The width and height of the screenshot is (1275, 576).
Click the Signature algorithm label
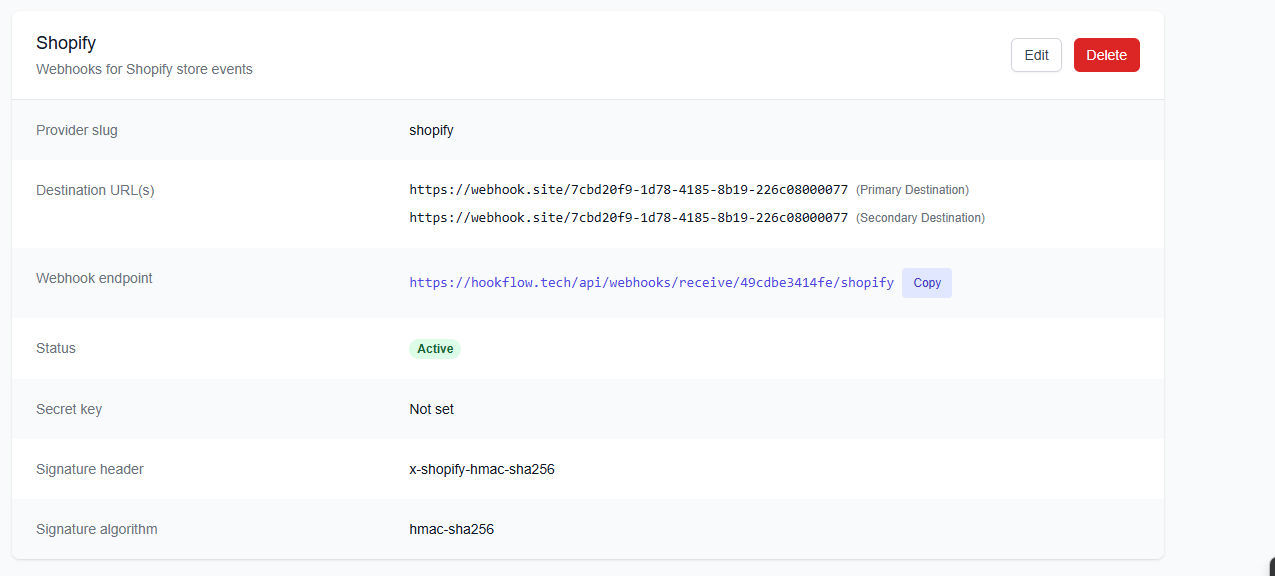[97, 529]
